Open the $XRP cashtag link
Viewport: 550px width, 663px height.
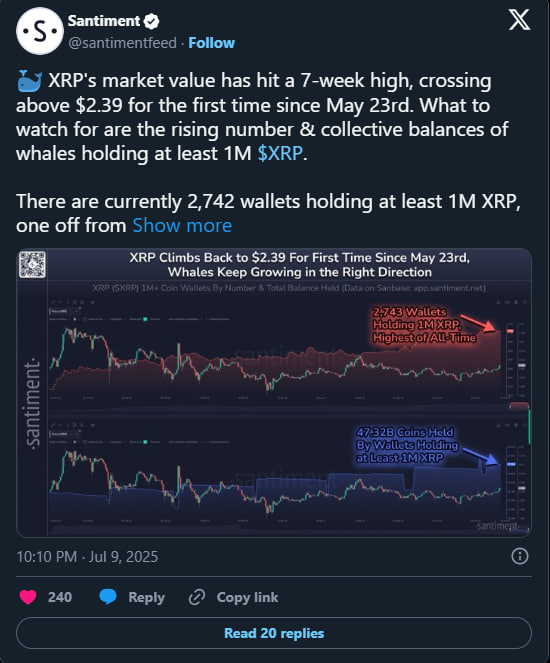tap(280, 153)
